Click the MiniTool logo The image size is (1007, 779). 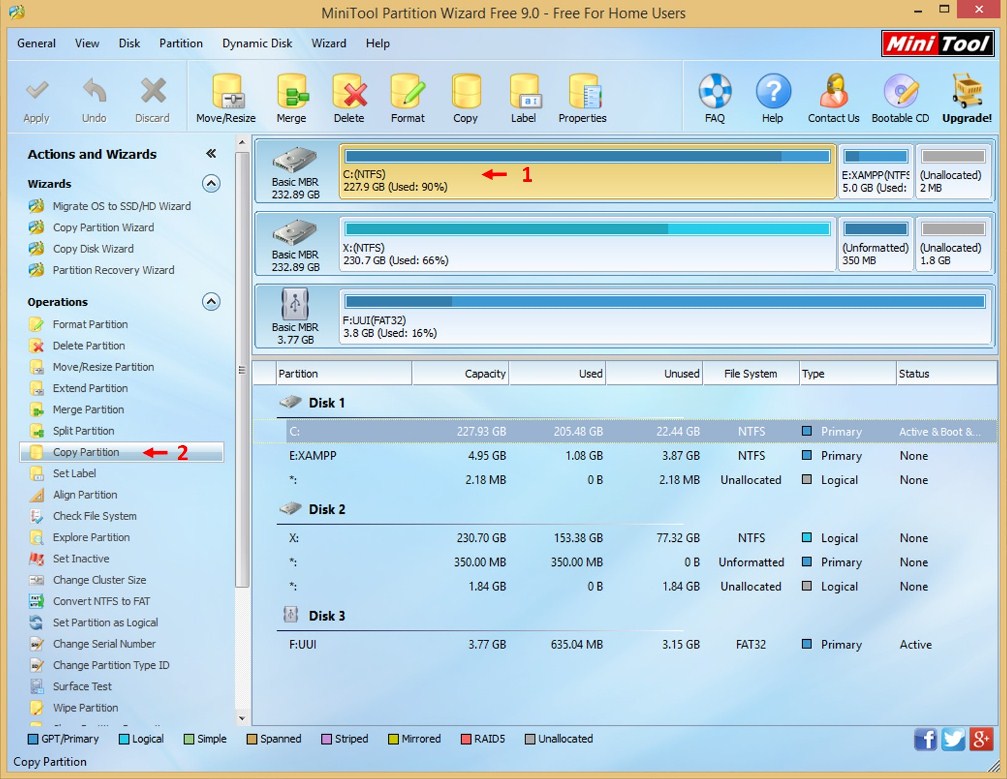tap(938, 44)
